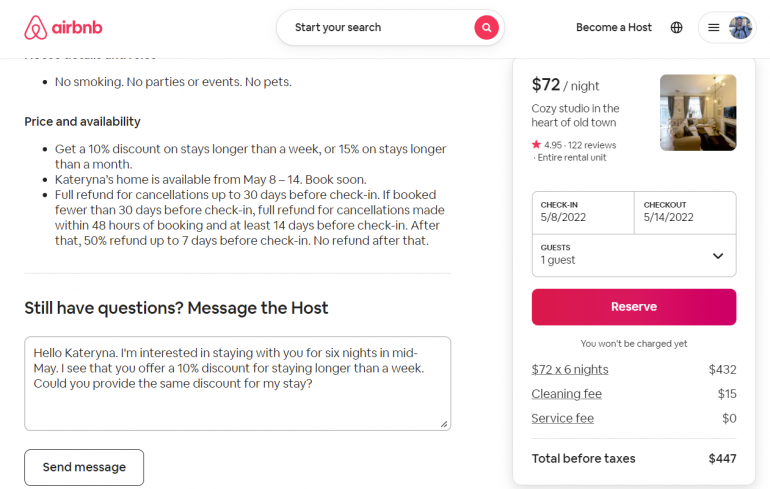Screen dimensions: 770x489
Task: Open the Service fee details link
Action: point(563,418)
